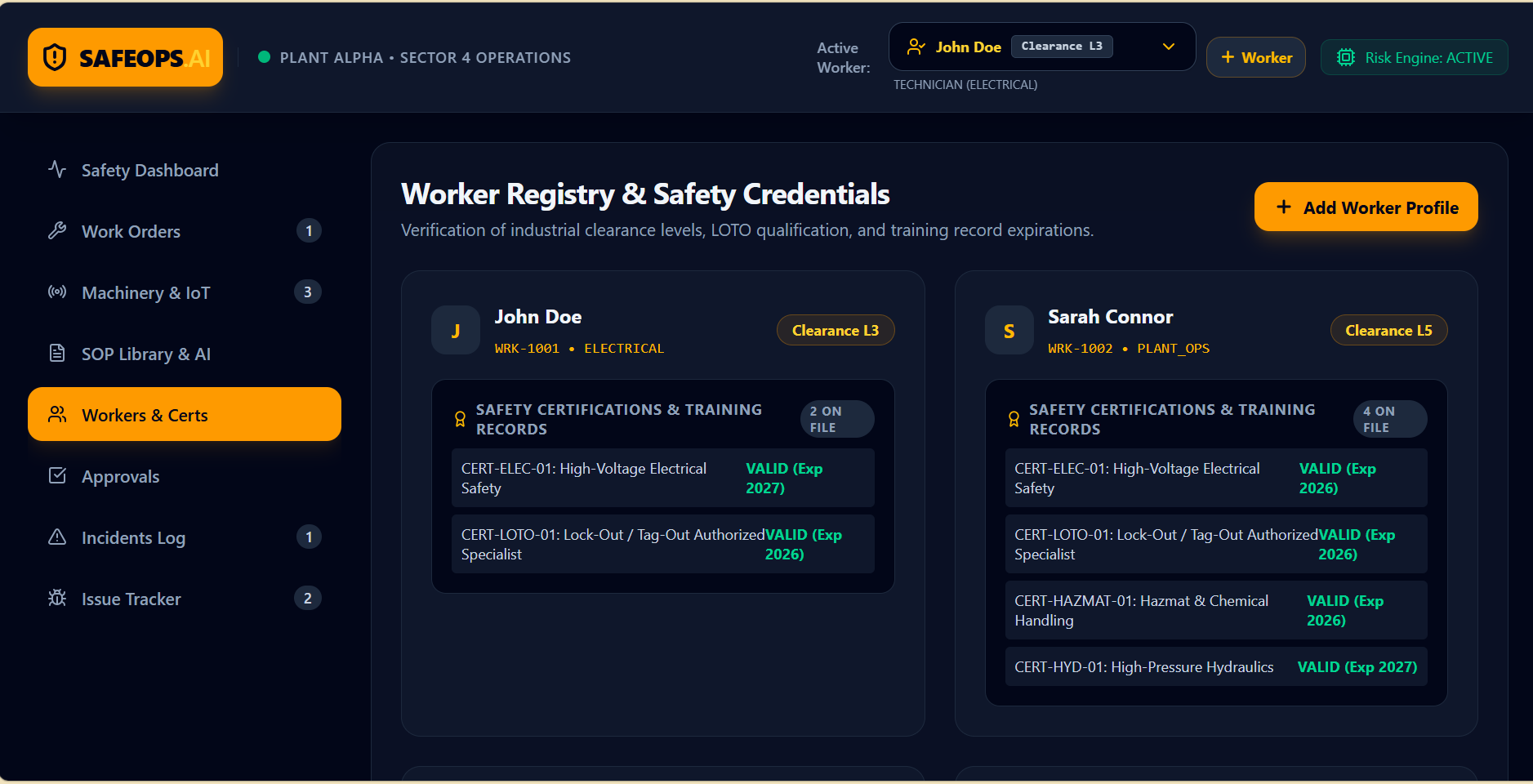
Task: Click the Work Orders wrench icon
Action: (x=57, y=230)
